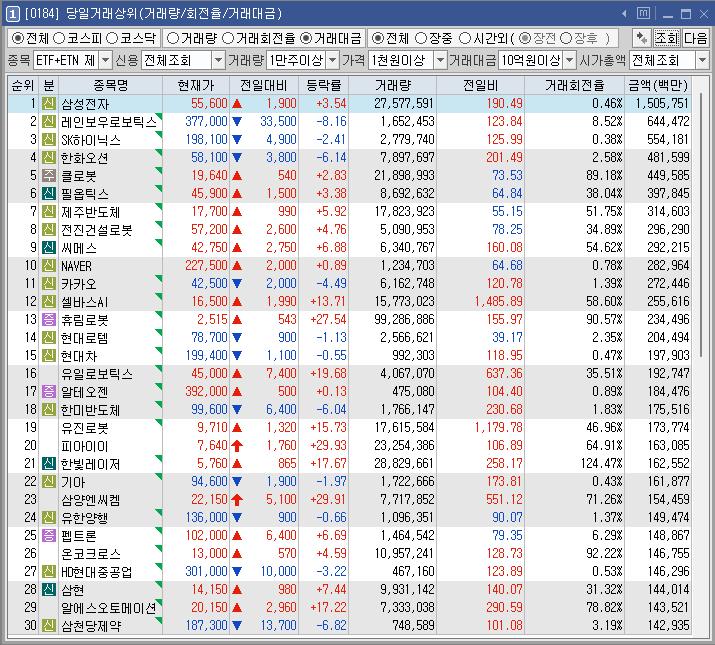Click the upper-limit arrow icon in 피아이이 row
Screen dimensions: 715x645
point(237,445)
